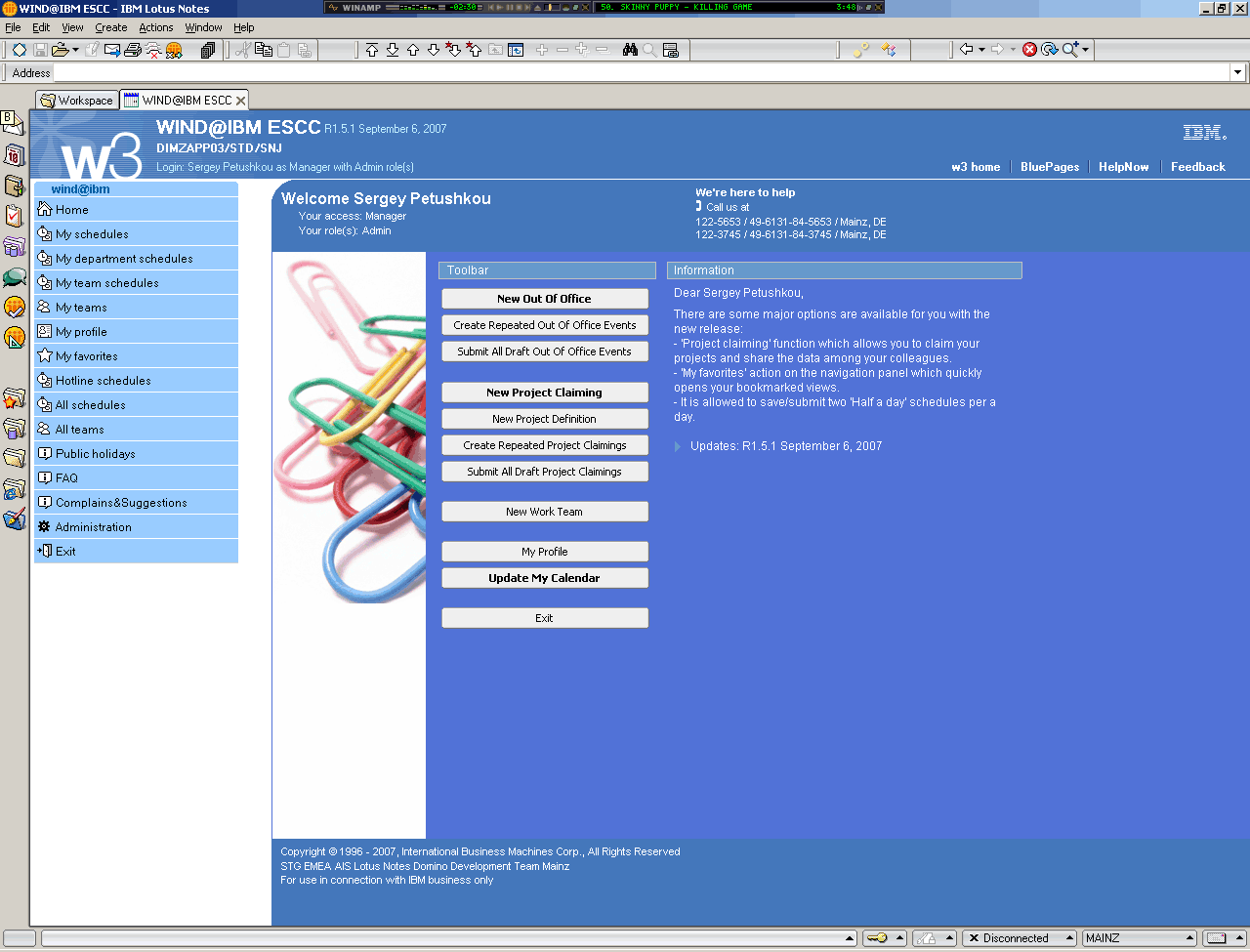This screenshot has height=952, width=1250.
Task: Open the Actions menu
Action: 155,27
